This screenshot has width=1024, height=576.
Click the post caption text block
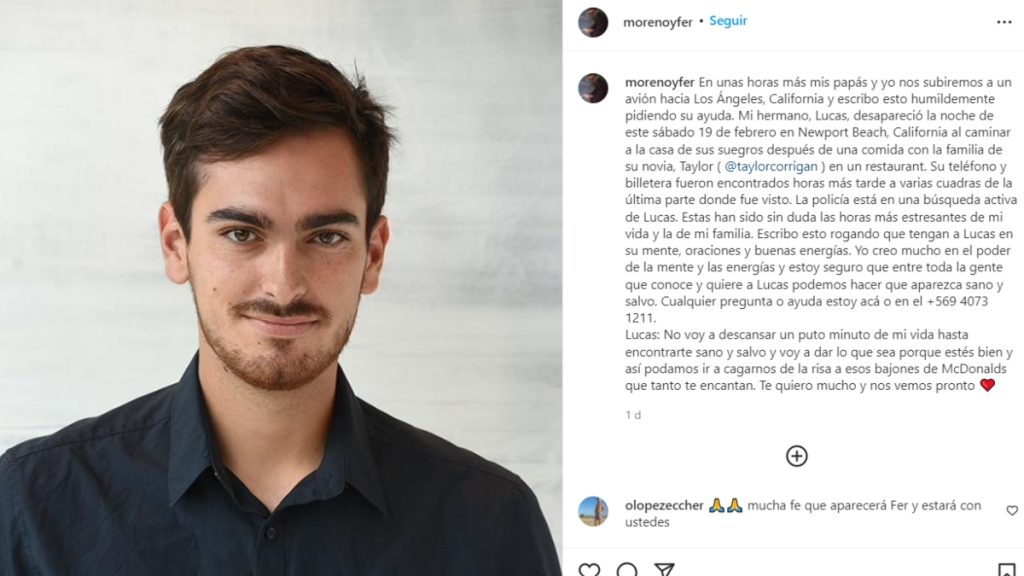click(x=820, y=234)
